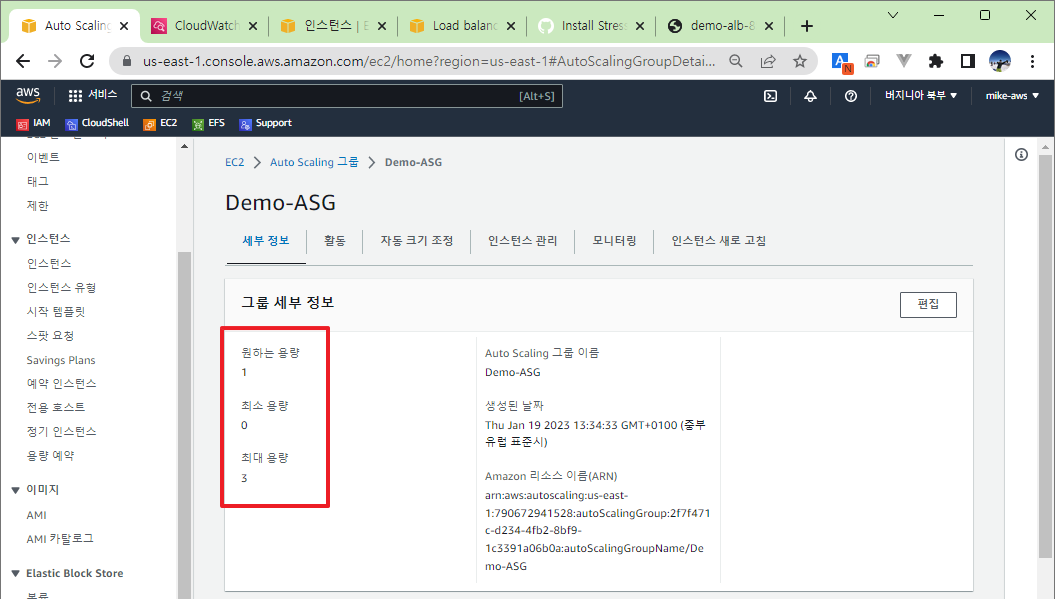Click the CloudShell bookmark shortcut
The height and width of the screenshot is (599, 1055).
[97, 123]
